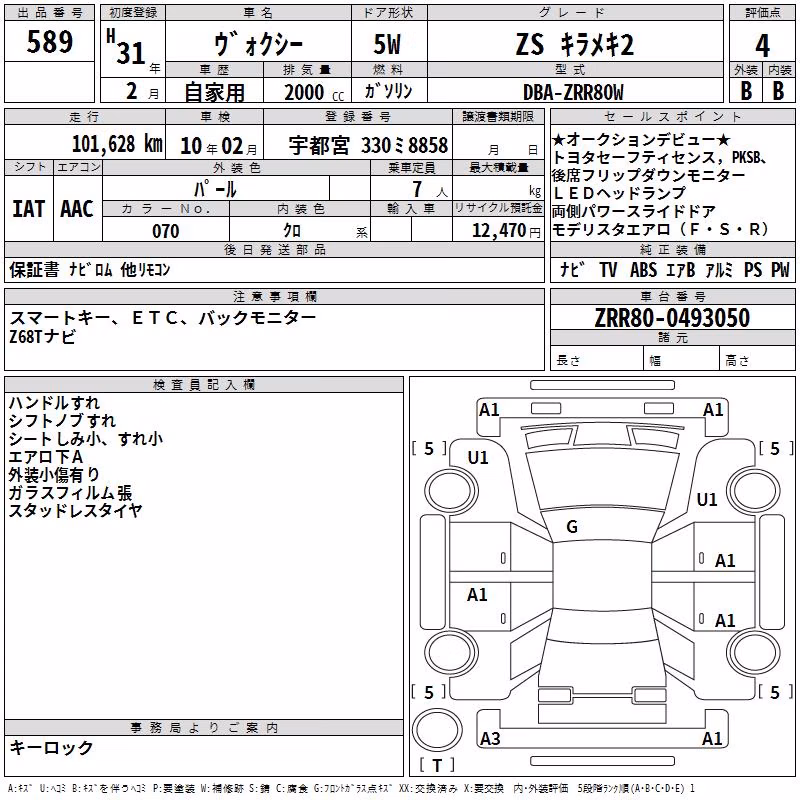Click the fuel type ガソリン
800x800 pixels.
pos(388,91)
